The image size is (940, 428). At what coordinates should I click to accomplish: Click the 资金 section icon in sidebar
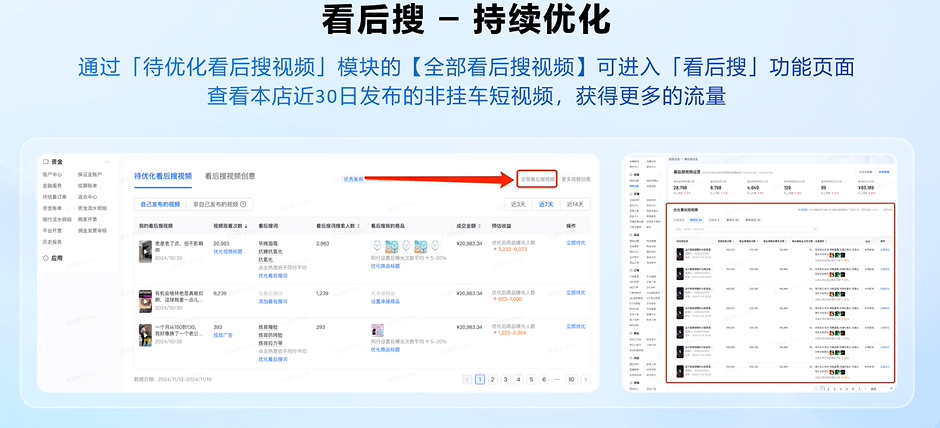[46, 161]
